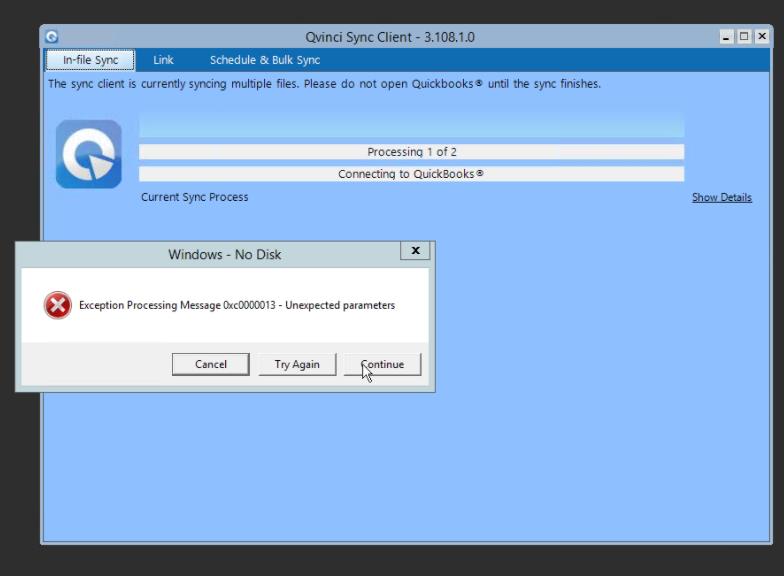Click the red error icon in the dialog
The width and height of the screenshot is (784, 576).
tap(58, 306)
